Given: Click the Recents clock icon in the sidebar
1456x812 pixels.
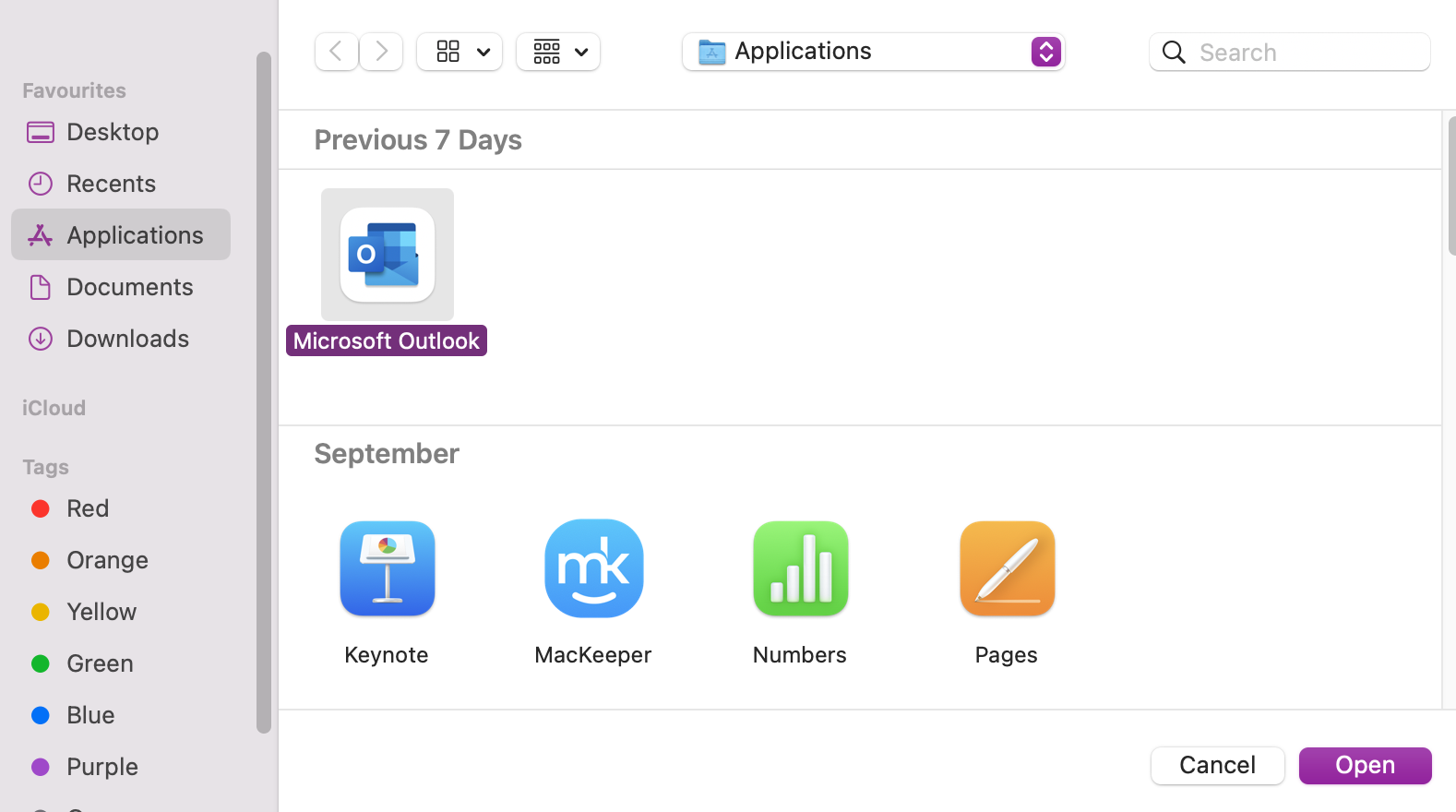Looking at the screenshot, I should [x=41, y=184].
